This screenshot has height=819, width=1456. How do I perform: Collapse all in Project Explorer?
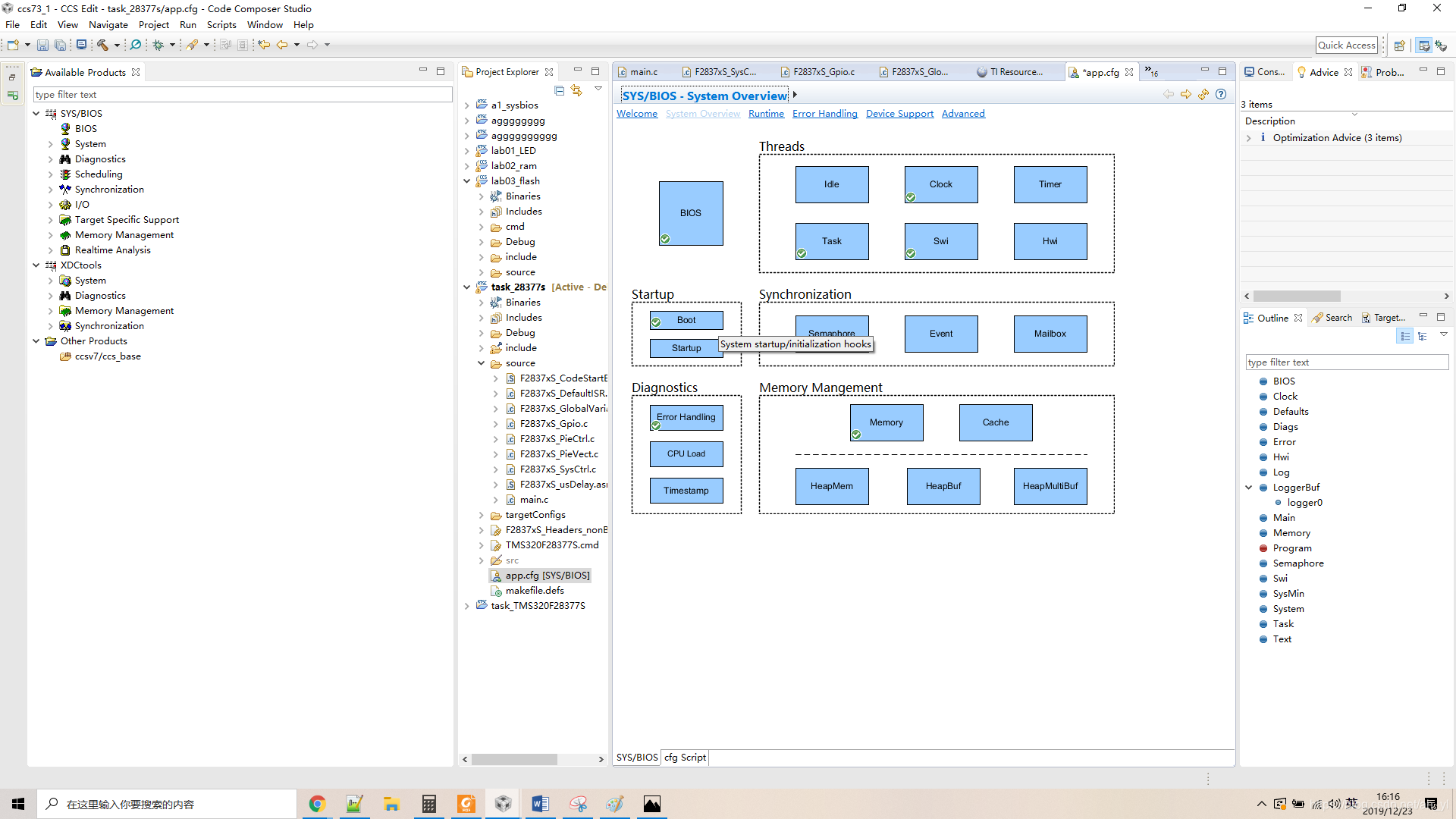coord(559,90)
